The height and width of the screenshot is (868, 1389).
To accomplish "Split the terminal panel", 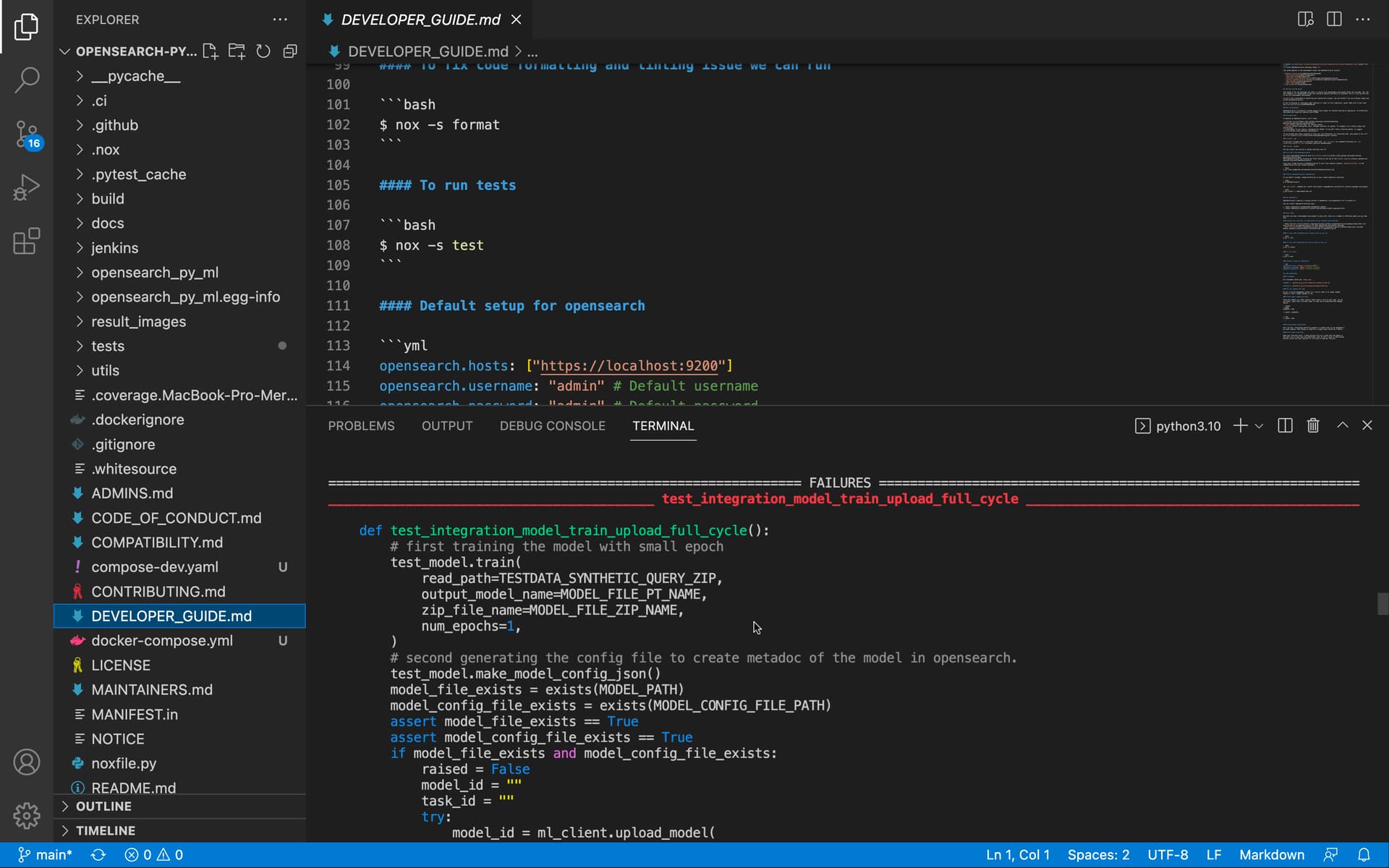I will (1285, 426).
